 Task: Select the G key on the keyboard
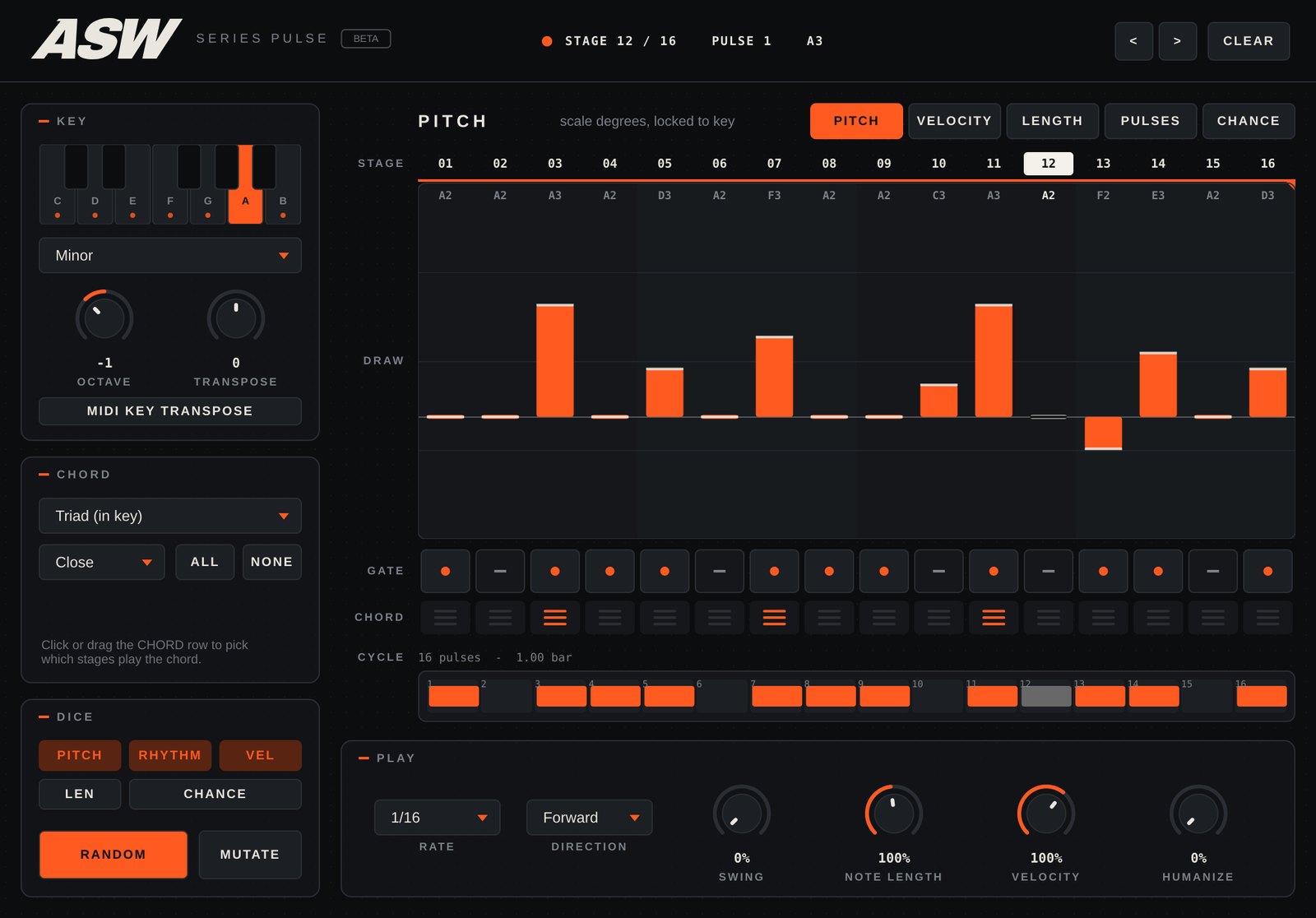coord(208,204)
